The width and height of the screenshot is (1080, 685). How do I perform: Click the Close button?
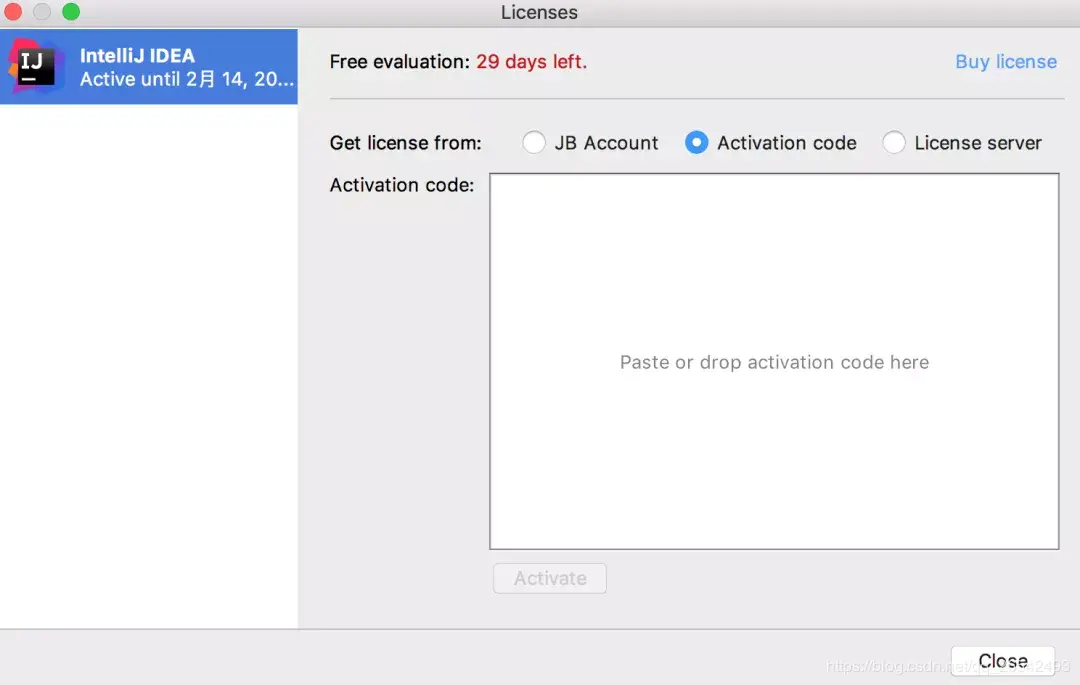tap(1003, 661)
